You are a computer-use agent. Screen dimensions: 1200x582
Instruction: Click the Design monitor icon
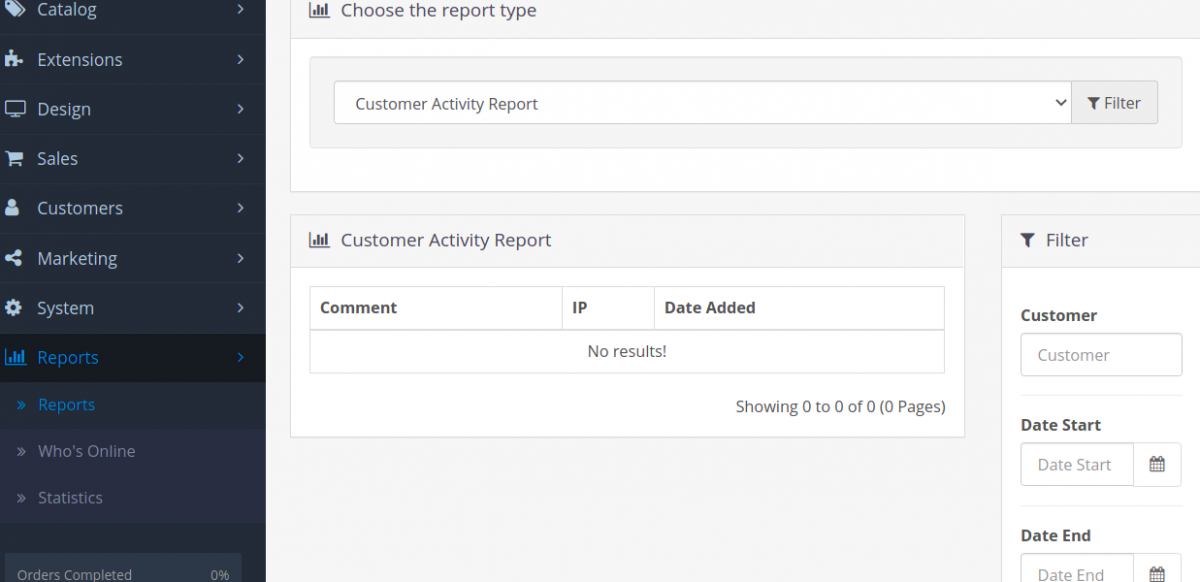click(16, 109)
